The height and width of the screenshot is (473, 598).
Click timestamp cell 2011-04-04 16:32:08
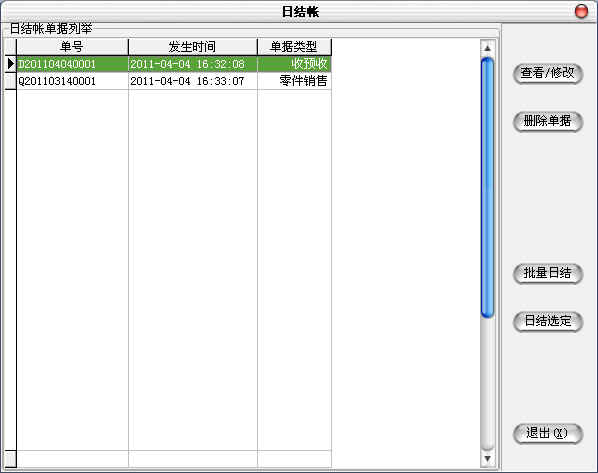coord(193,64)
